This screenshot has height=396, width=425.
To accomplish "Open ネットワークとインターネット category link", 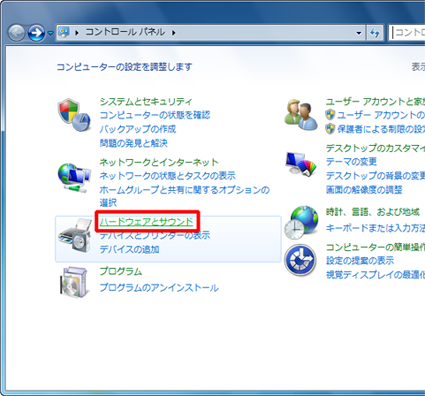I will coord(159,162).
